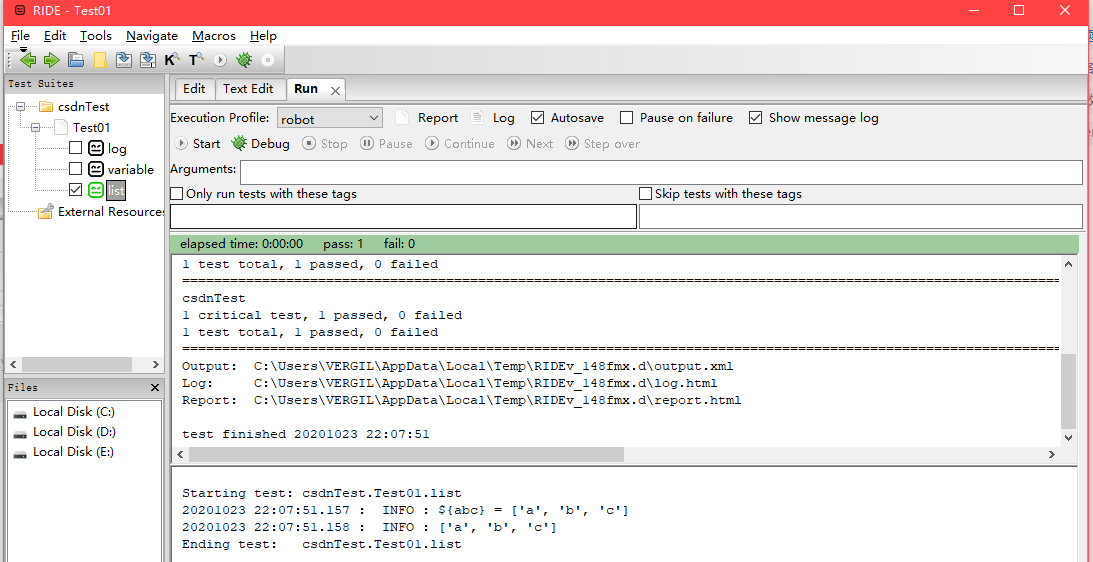Open the Navigate menu
Screen dimensions: 1093x562
pyautogui.click(x=151, y=36)
